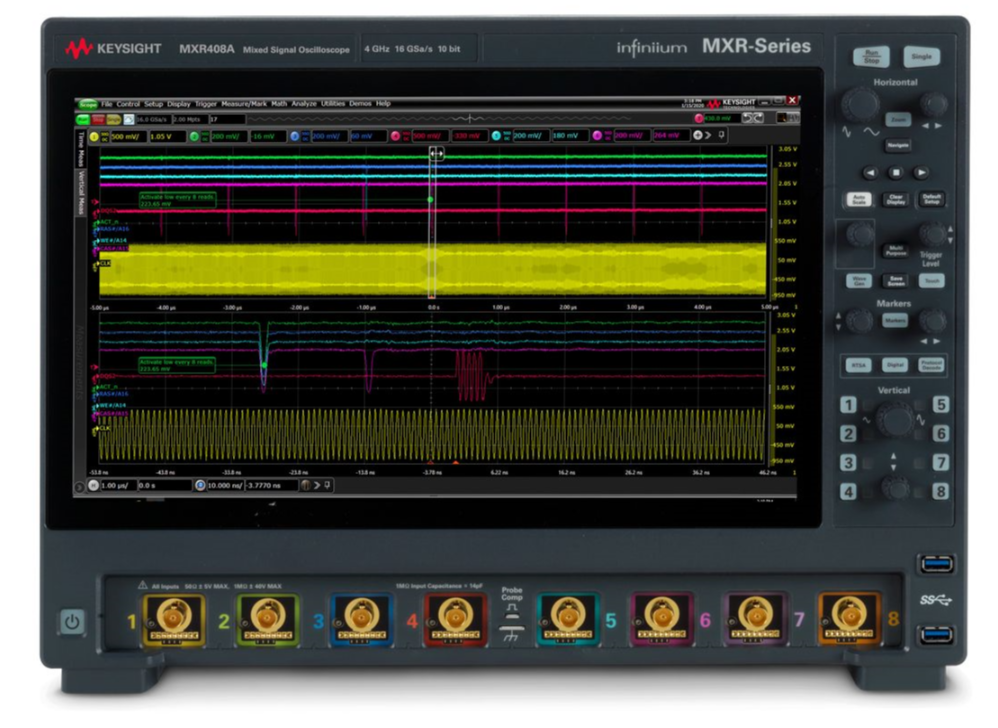The image size is (998, 728).
Task: Open the Vertical Meas side tab
Action: tap(81, 193)
